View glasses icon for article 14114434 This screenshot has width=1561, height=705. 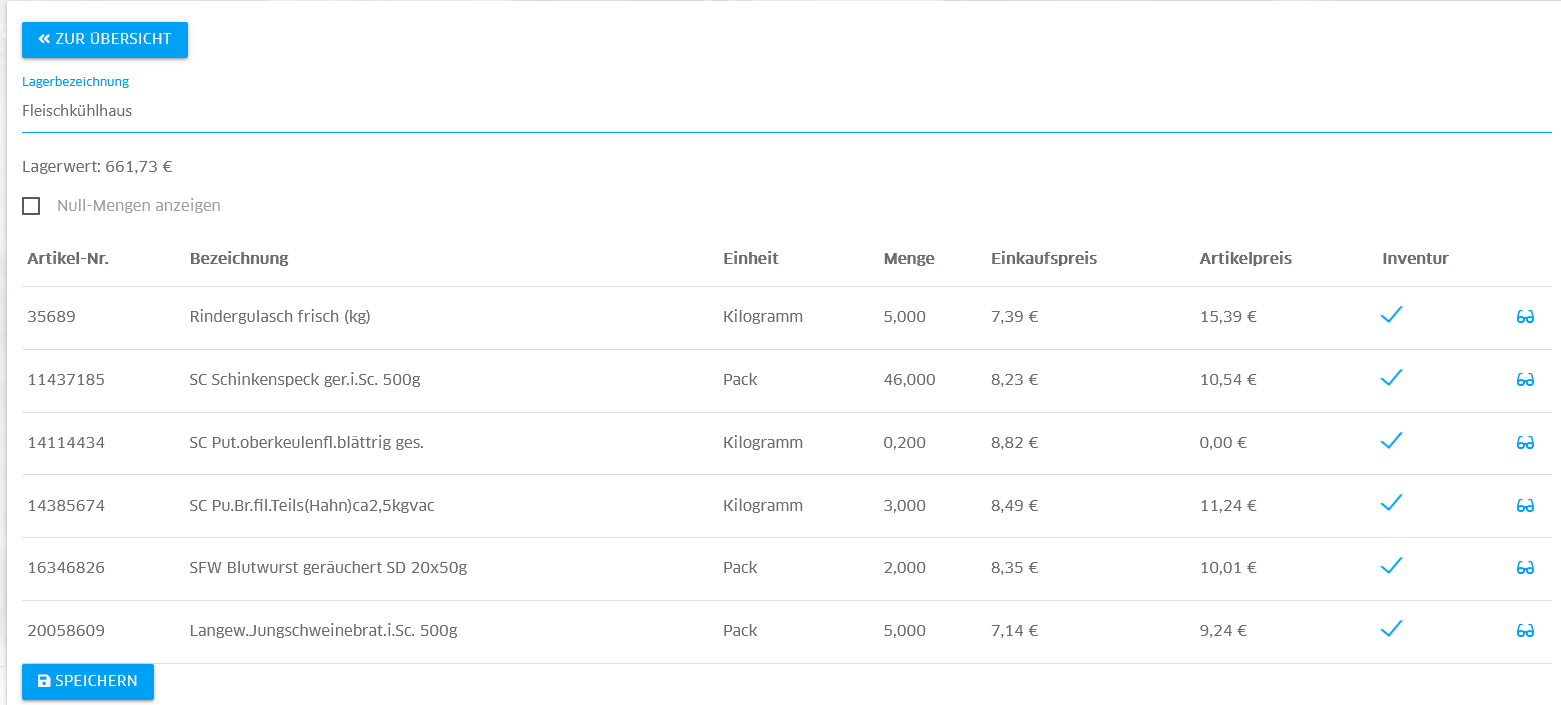(x=1525, y=442)
